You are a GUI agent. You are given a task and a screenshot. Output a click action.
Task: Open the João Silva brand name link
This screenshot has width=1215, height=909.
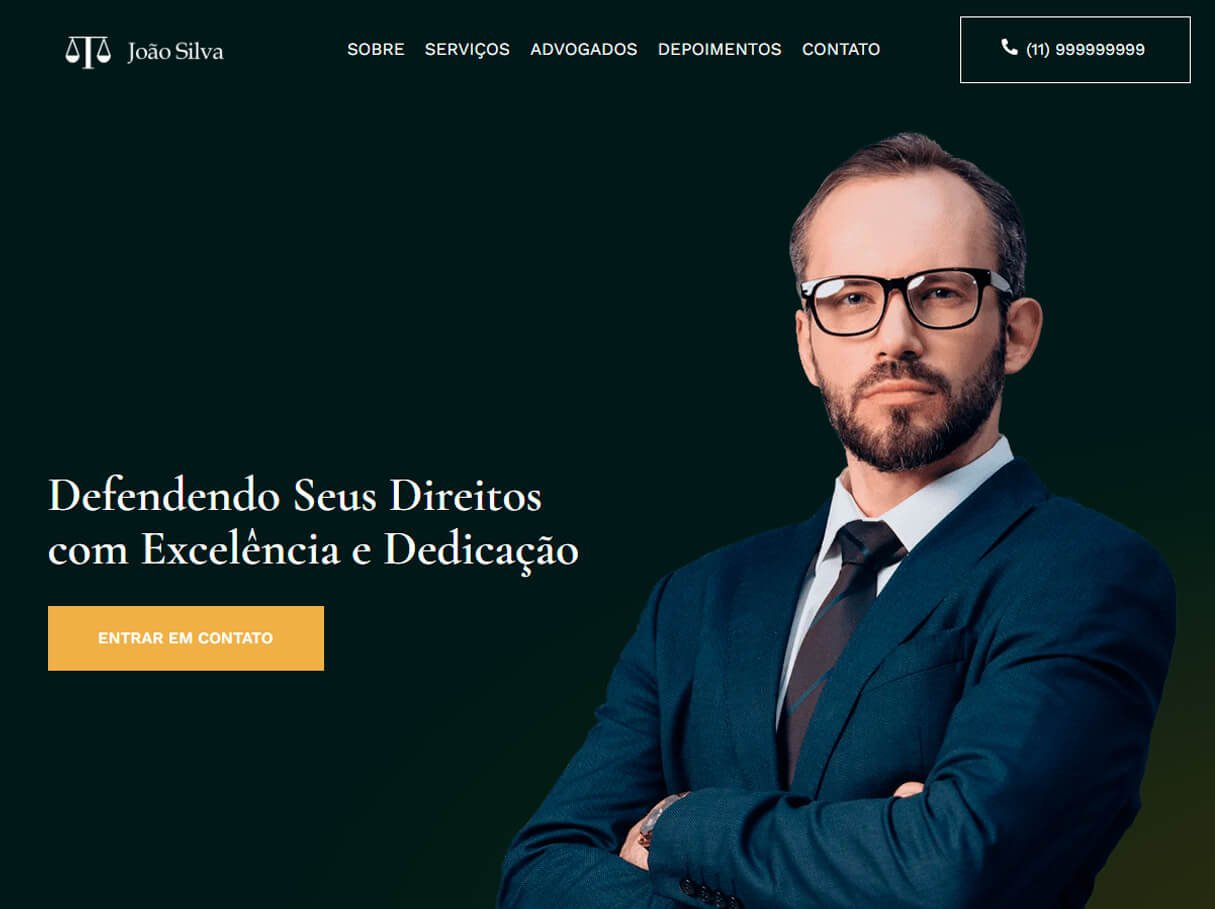click(175, 52)
